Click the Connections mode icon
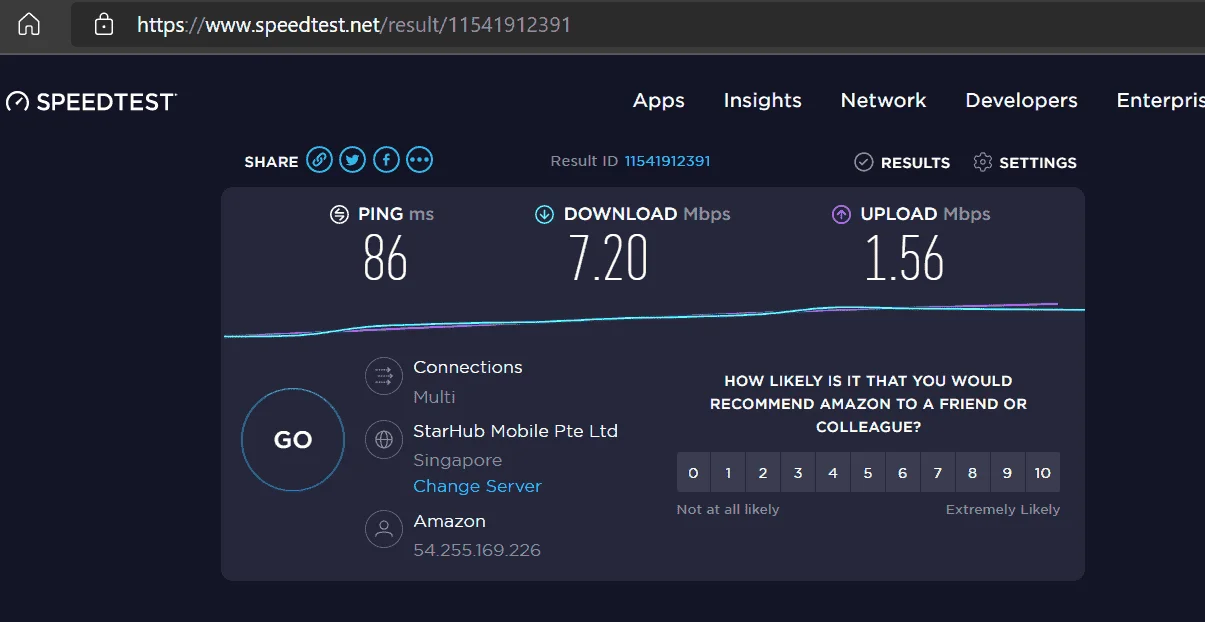1205x622 pixels. (x=384, y=376)
